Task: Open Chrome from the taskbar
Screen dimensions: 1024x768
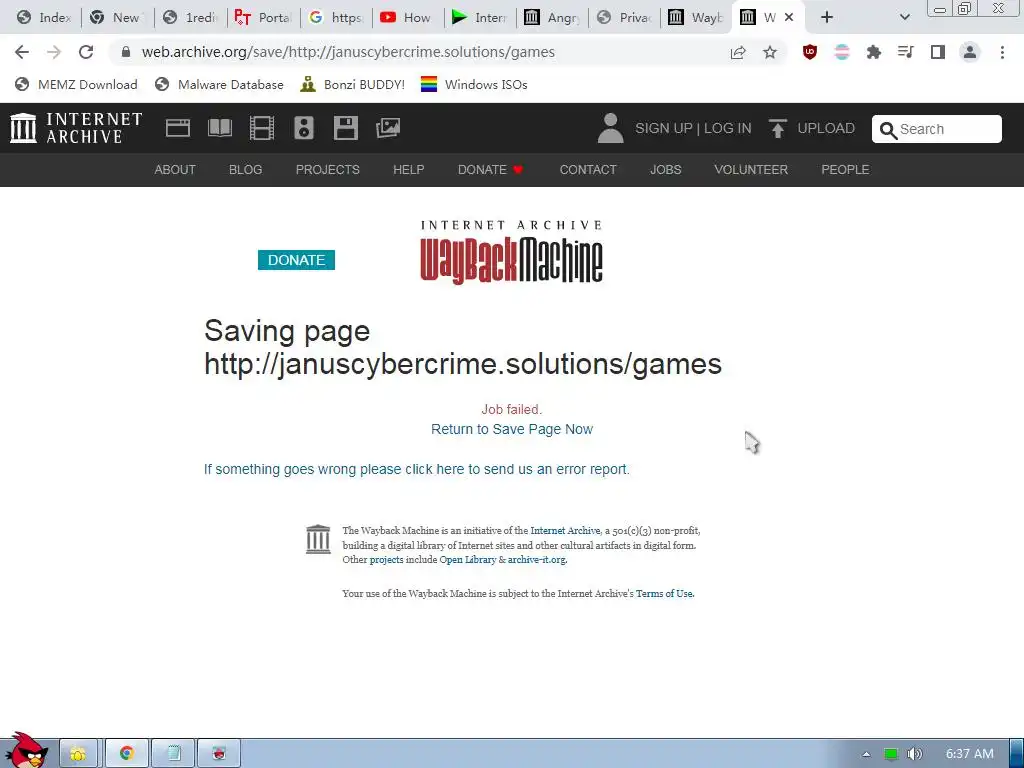Action: [127, 754]
